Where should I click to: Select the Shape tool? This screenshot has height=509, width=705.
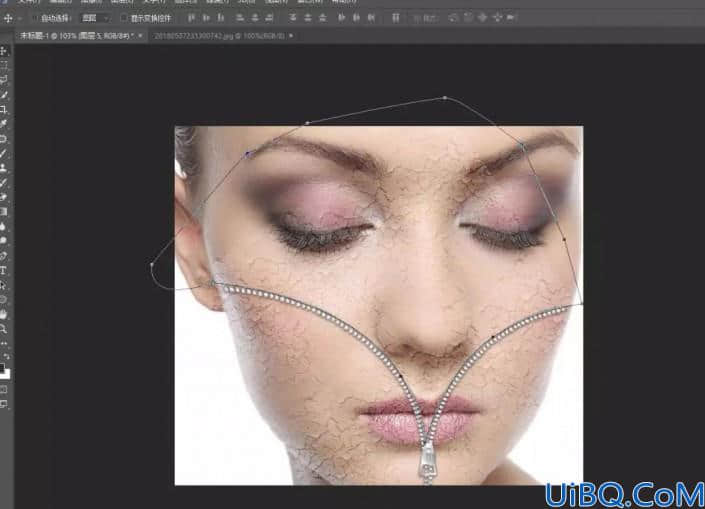4,299
